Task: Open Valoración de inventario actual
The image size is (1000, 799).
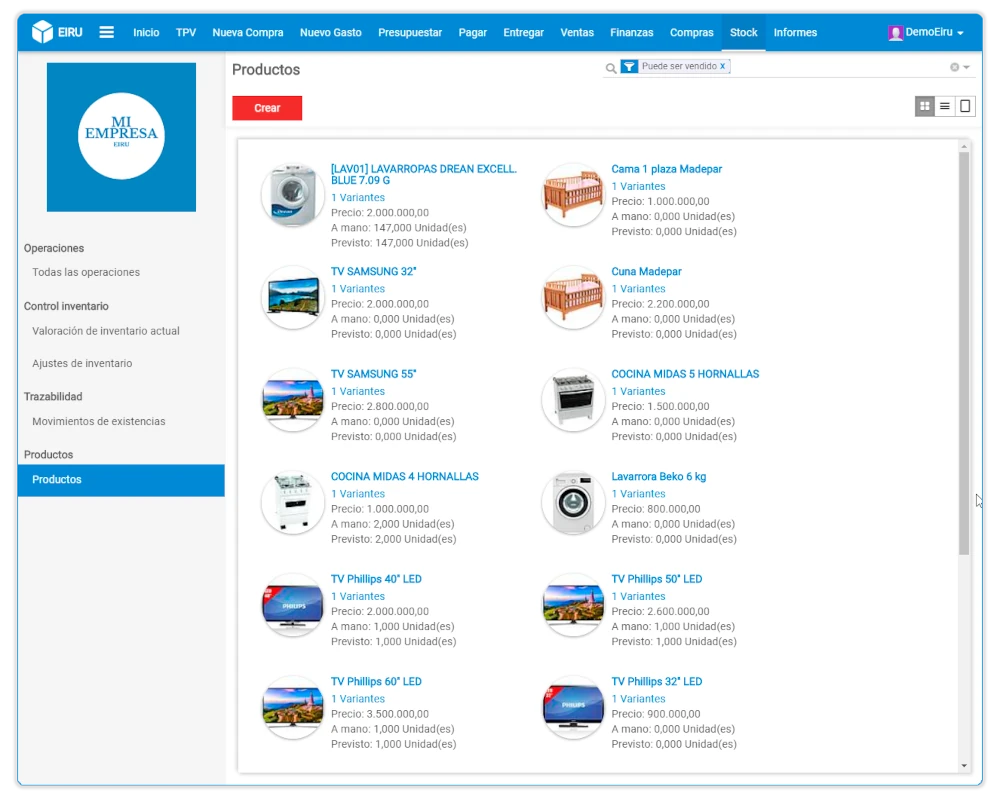Action: [x=106, y=331]
